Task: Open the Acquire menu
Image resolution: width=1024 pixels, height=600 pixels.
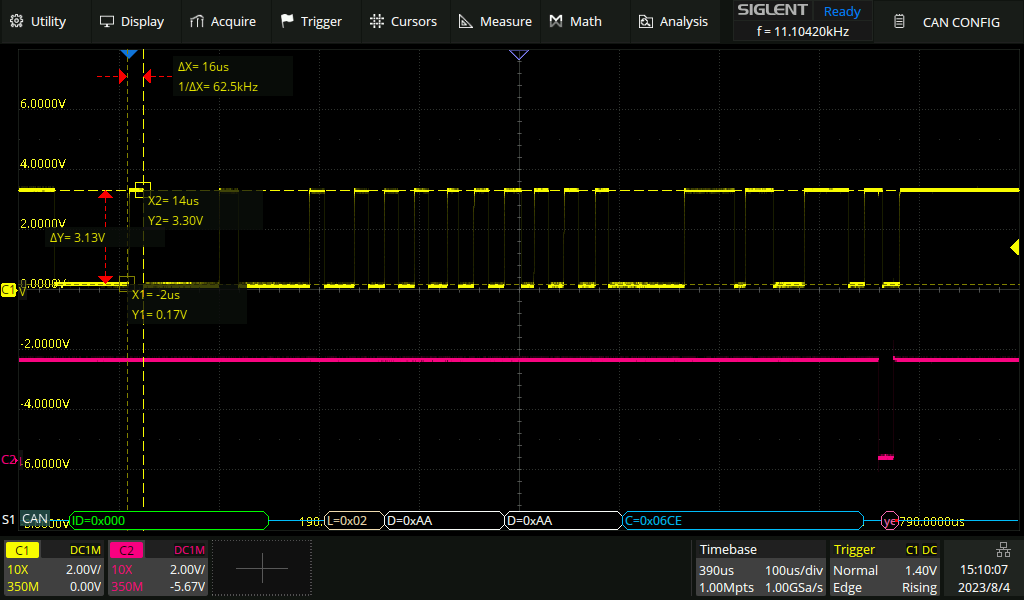Action: point(223,22)
